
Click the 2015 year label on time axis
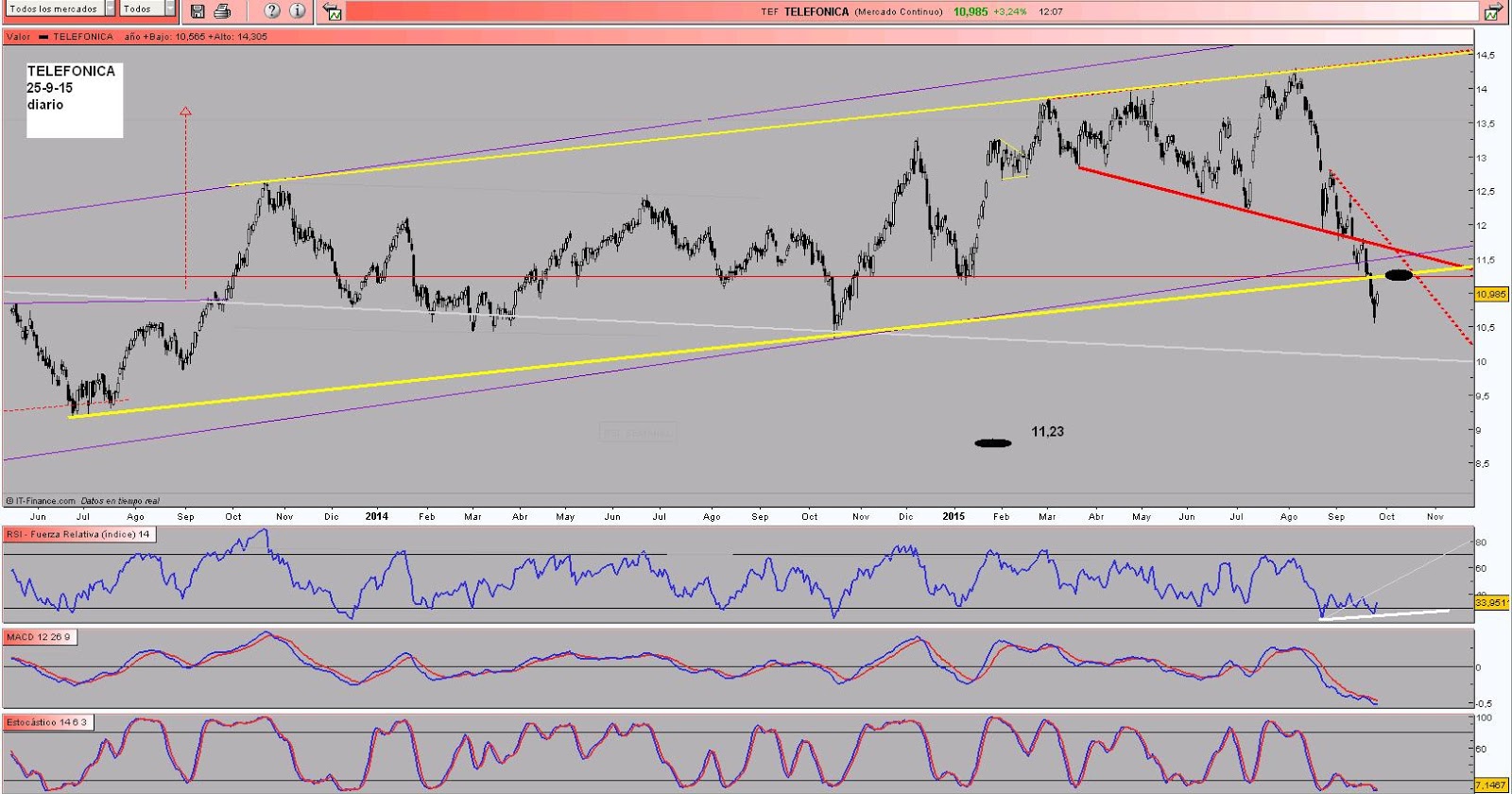pos(954,516)
